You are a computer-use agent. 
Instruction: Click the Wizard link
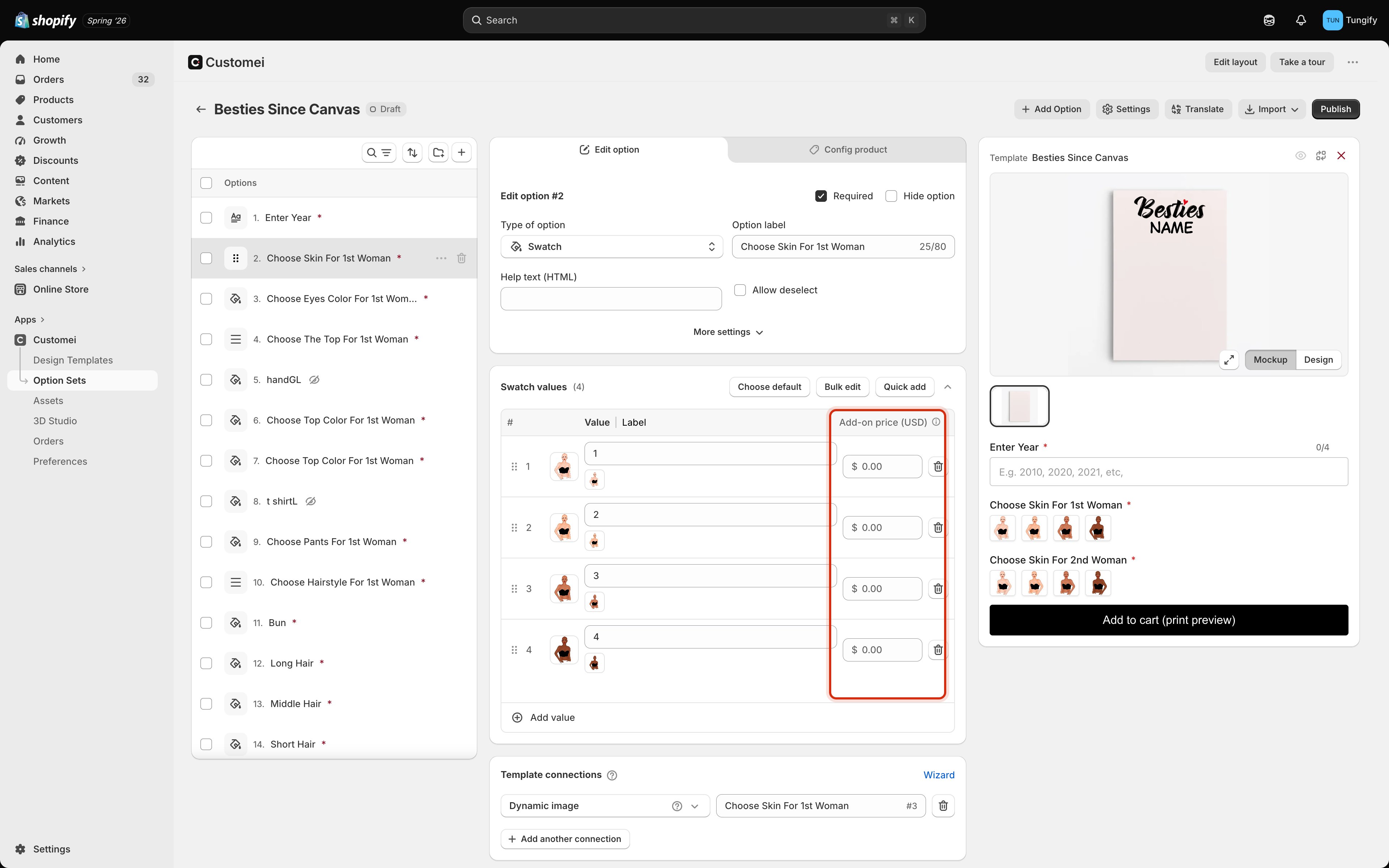pyautogui.click(x=939, y=775)
